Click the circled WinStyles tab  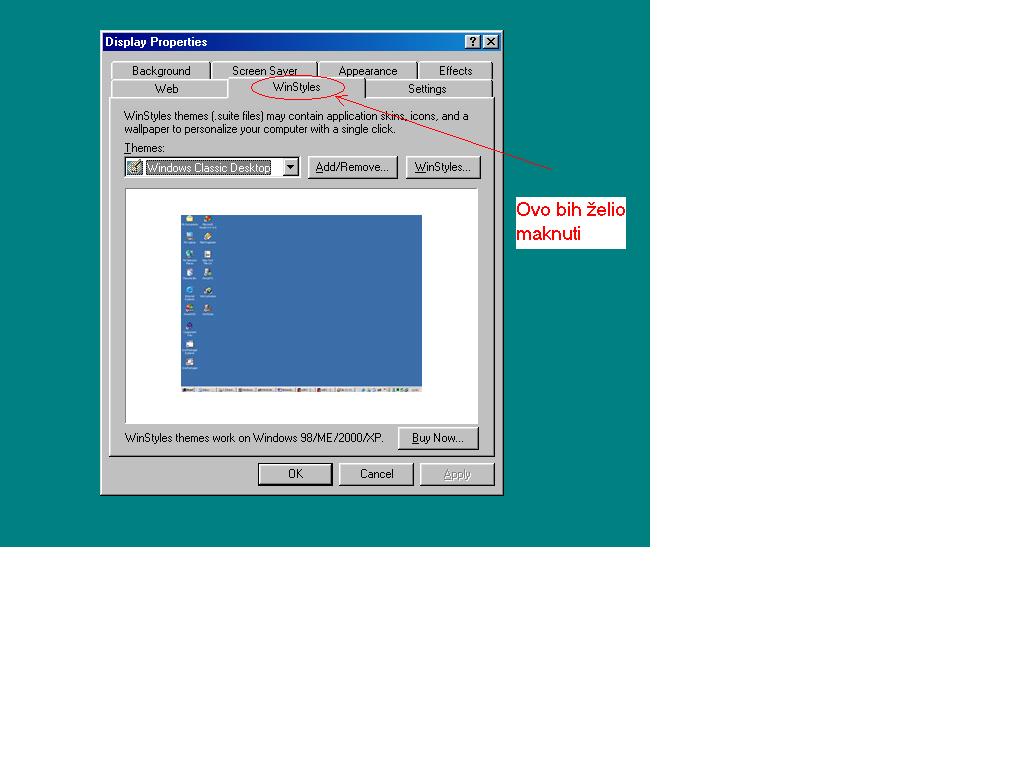pos(296,88)
